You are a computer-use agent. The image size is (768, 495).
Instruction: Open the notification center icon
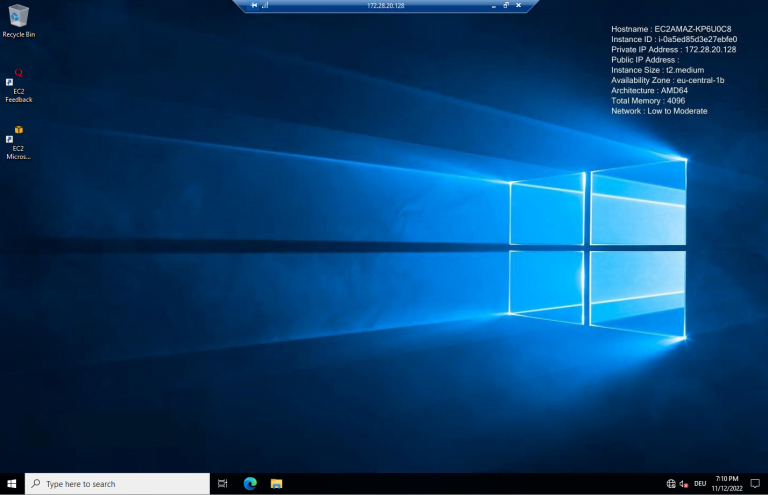coord(755,484)
